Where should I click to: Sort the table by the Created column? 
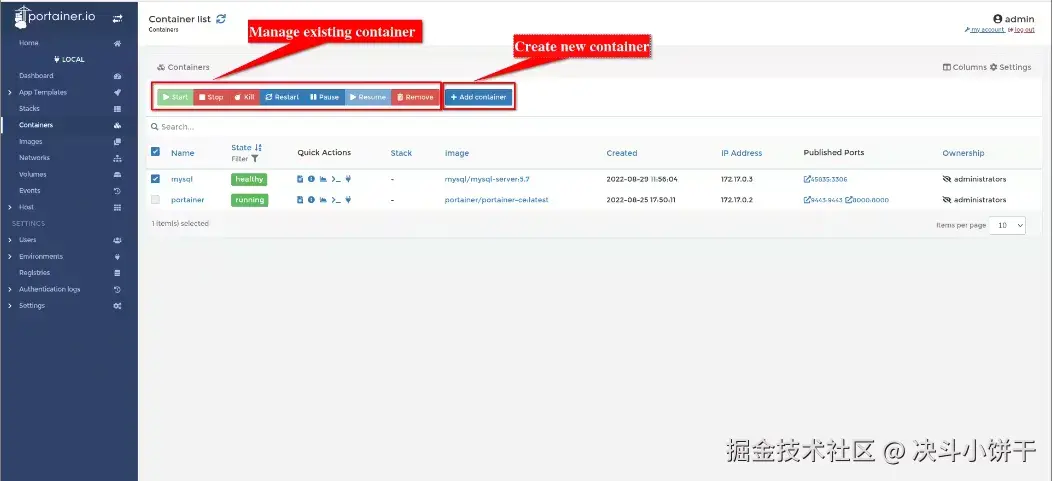click(622, 153)
